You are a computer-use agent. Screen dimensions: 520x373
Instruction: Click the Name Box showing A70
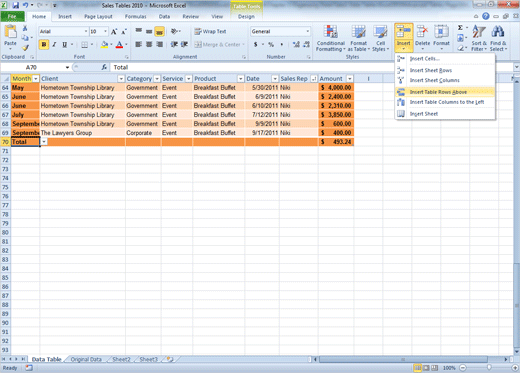31,67
